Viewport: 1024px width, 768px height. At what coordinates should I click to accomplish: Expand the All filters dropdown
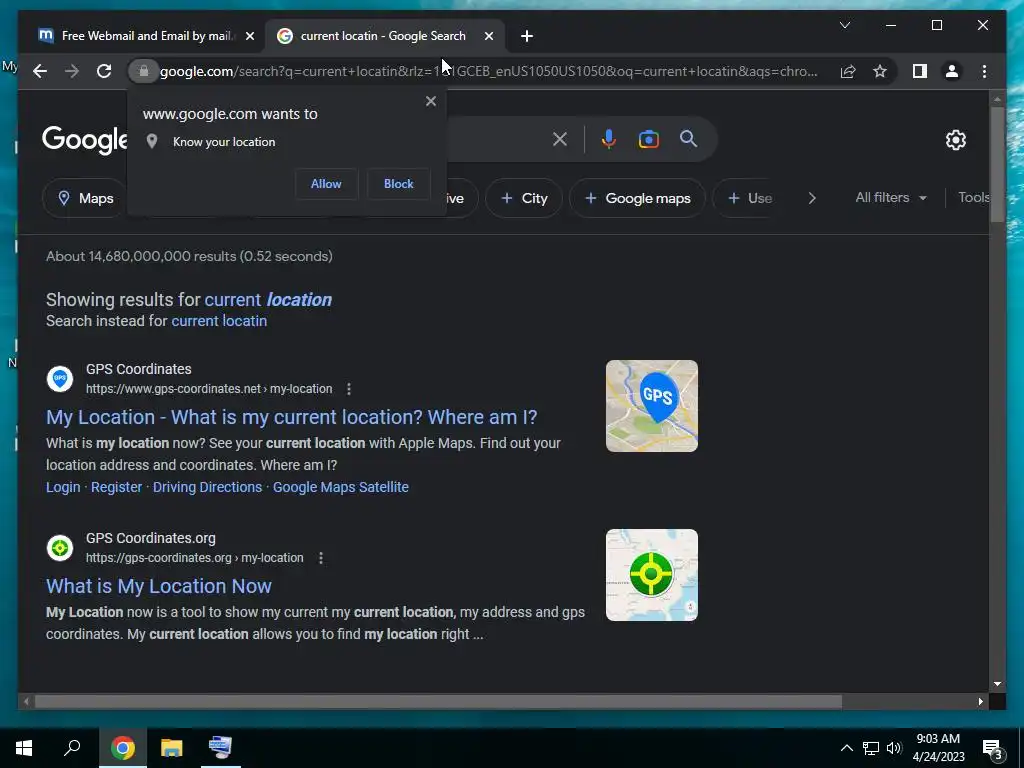[891, 198]
